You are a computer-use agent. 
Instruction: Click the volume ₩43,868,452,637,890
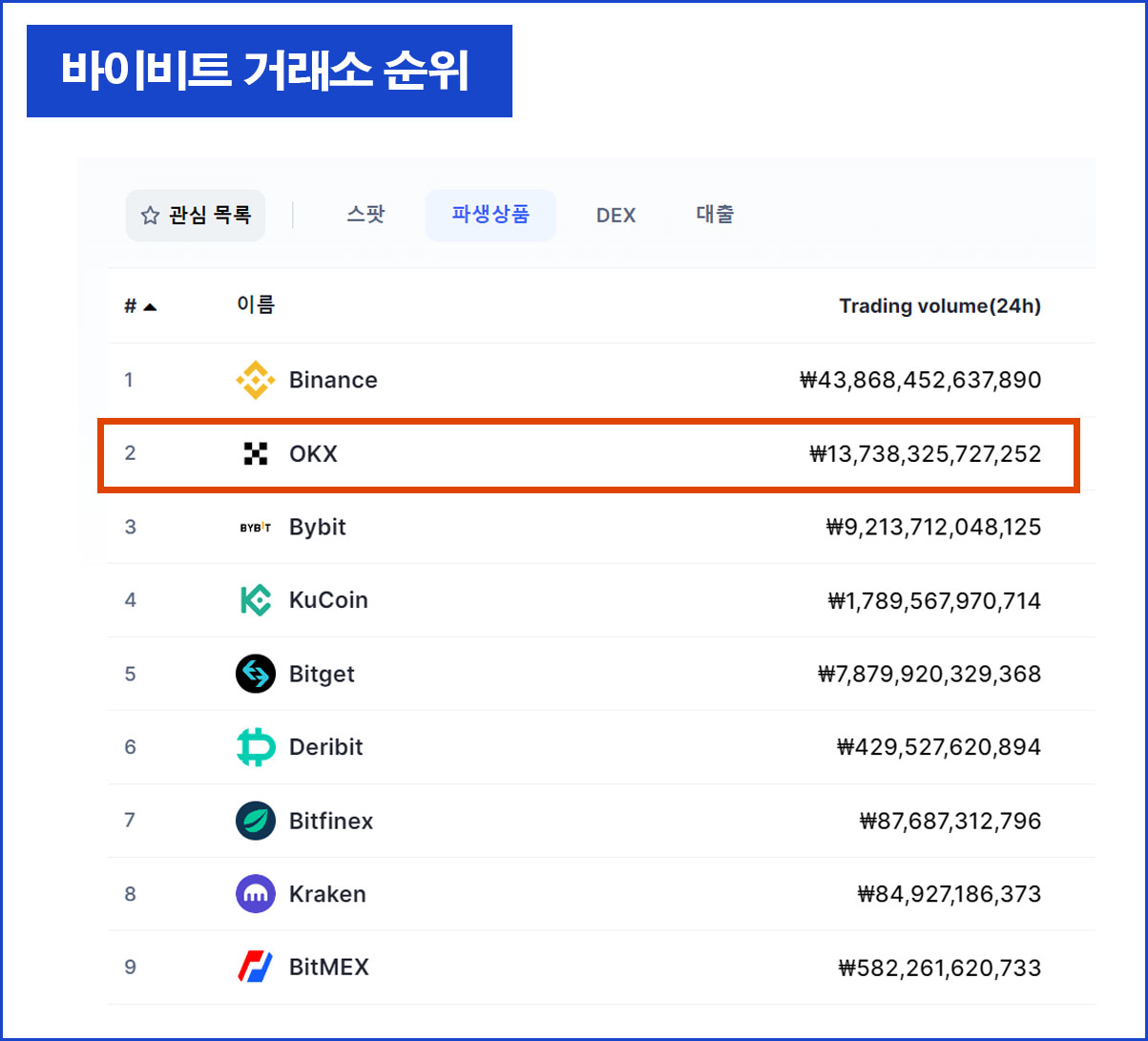pos(920,381)
